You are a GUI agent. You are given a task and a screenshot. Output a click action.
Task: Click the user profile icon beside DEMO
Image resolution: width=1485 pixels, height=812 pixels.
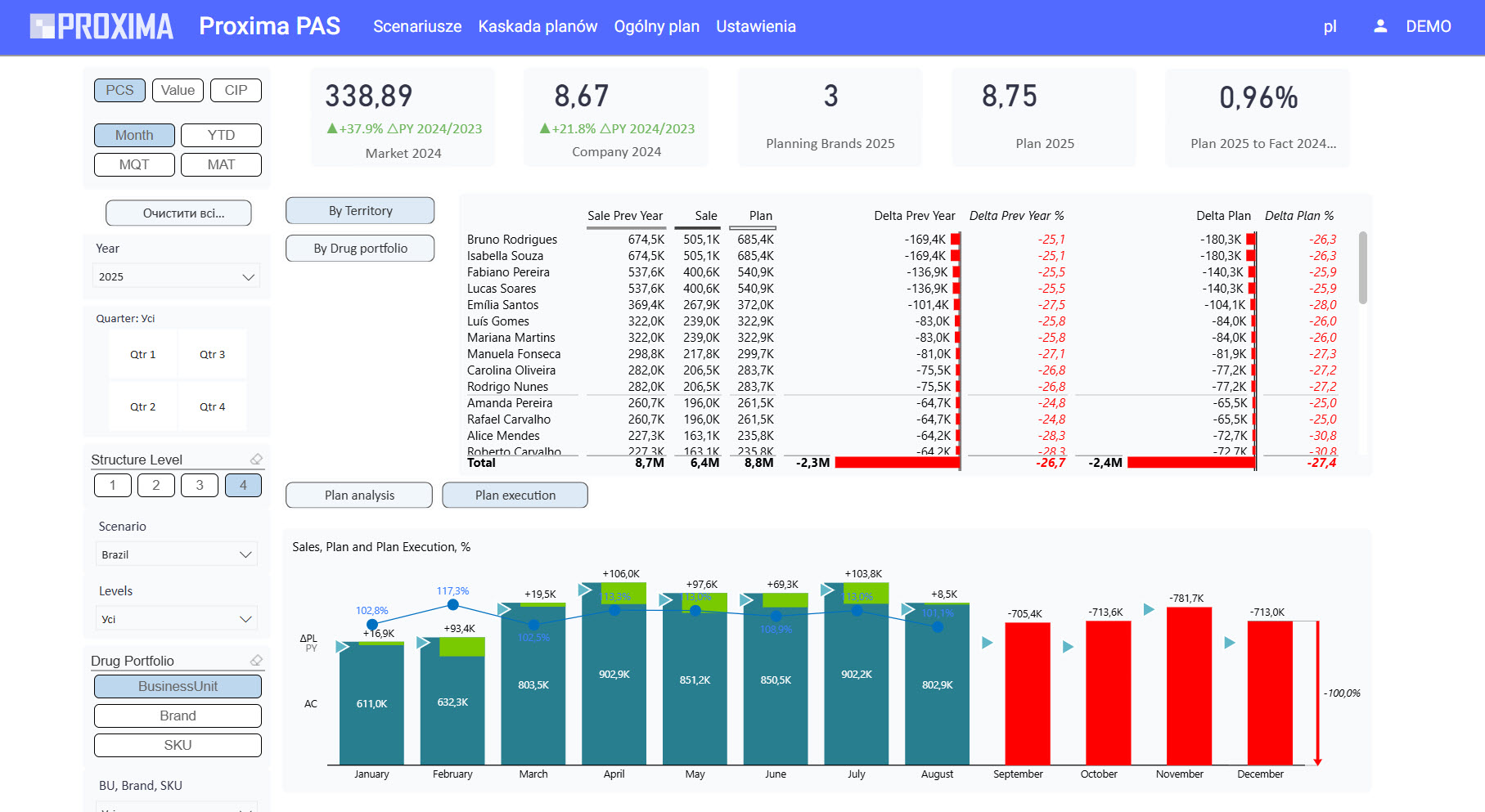tap(1379, 26)
